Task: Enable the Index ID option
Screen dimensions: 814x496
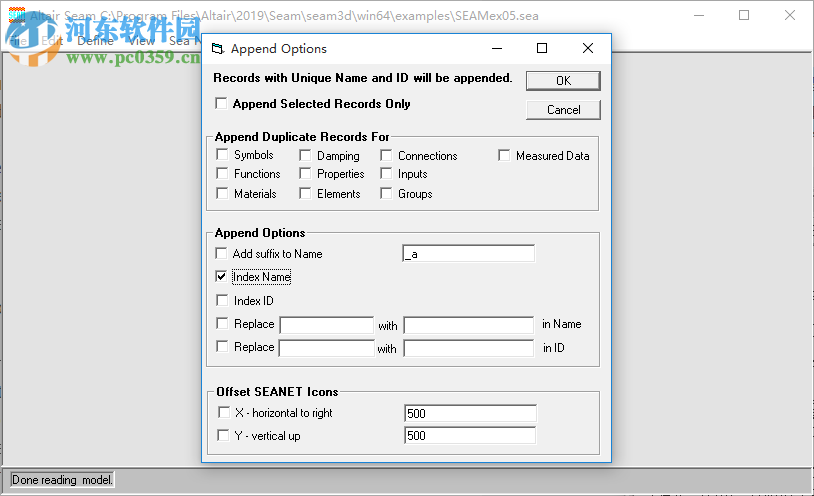Action: pyautogui.click(x=222, y=300)
